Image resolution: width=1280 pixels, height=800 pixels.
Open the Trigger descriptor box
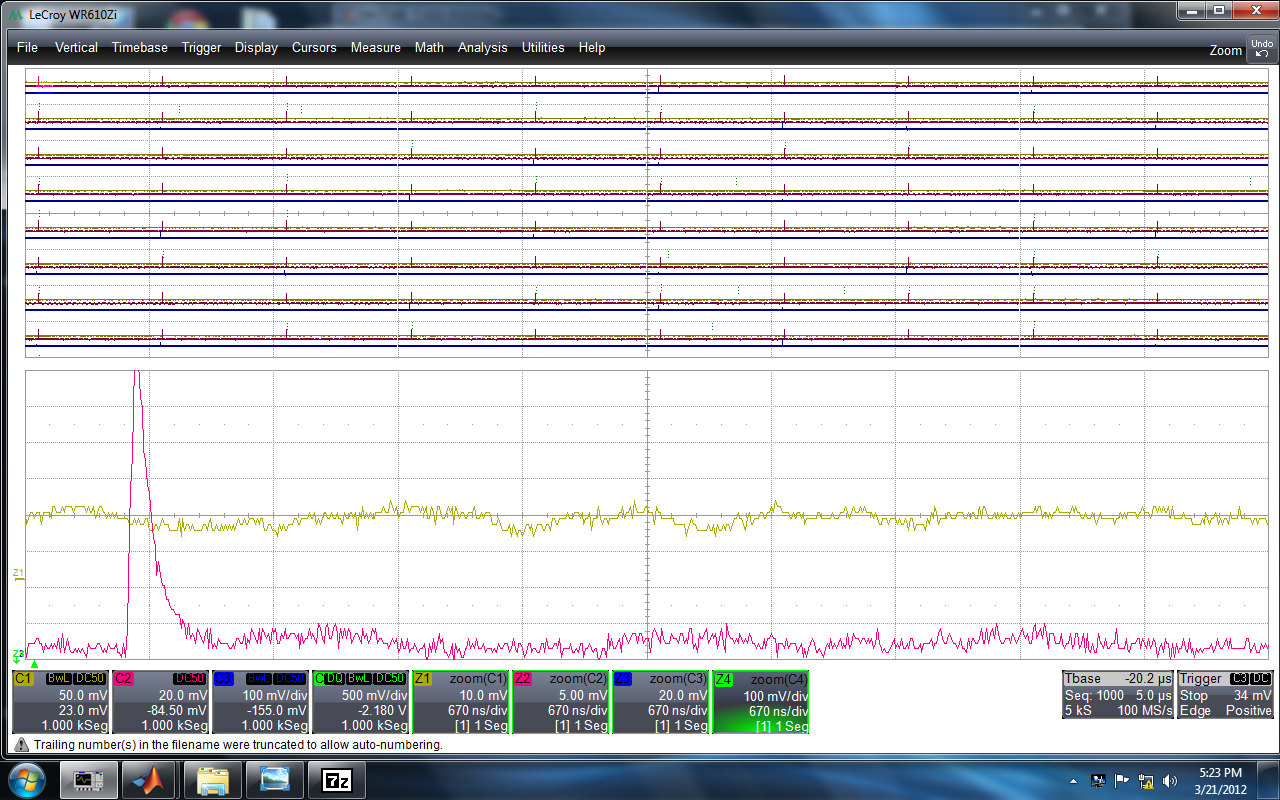tap(1227, 695)
